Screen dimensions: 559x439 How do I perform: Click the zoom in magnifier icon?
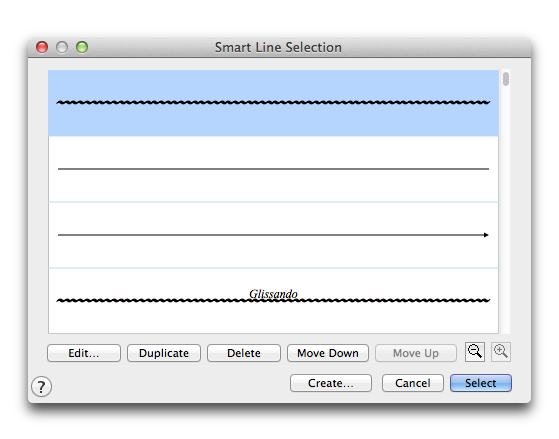[501, 352]
